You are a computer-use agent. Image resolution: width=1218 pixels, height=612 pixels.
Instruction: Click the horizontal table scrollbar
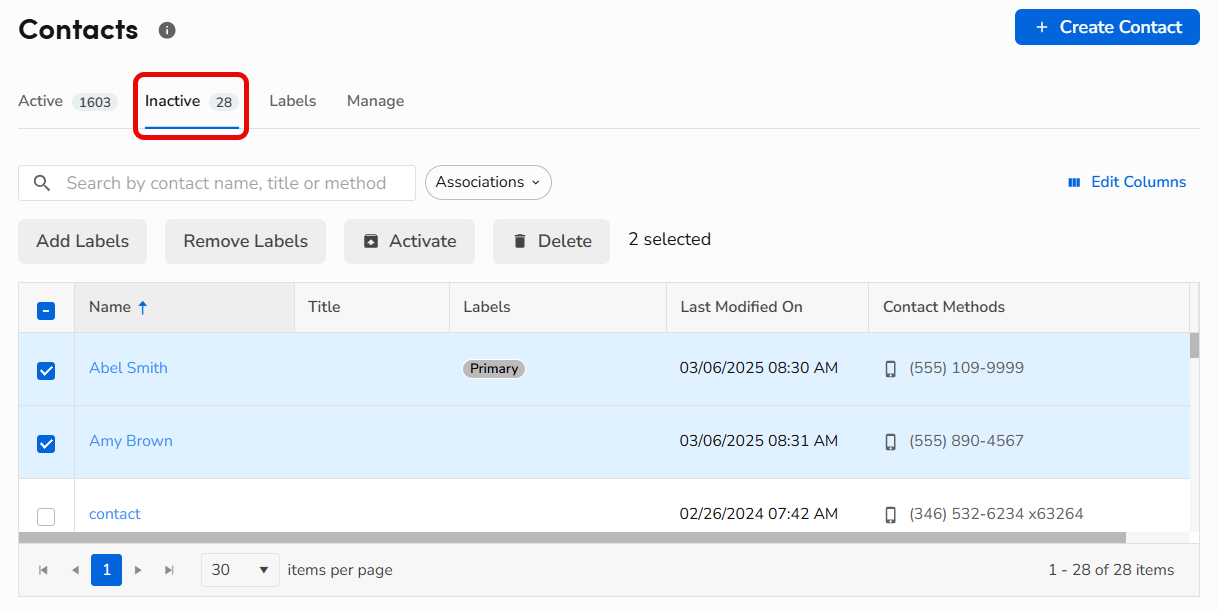pos(572,537)
